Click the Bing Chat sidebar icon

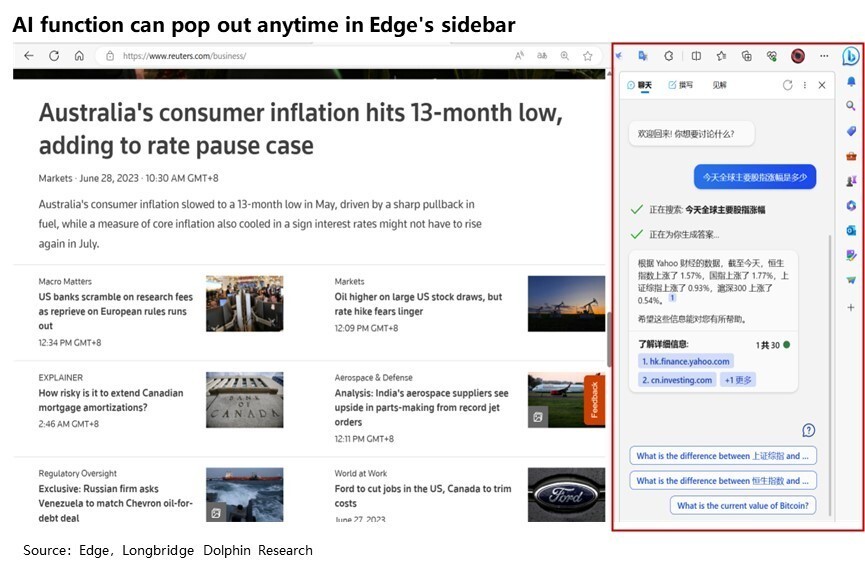coord(851,56)
